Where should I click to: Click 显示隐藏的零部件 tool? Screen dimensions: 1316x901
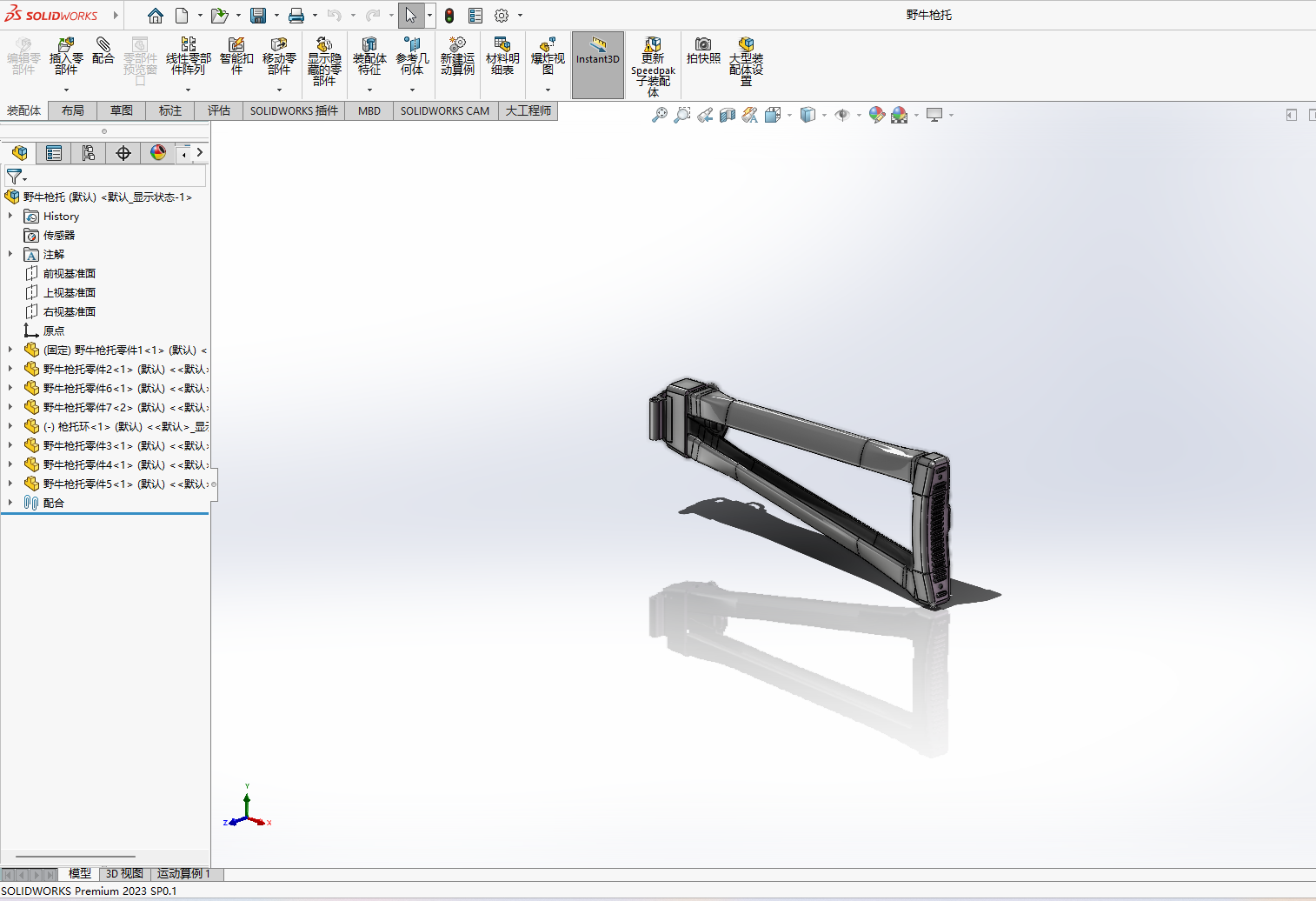tap(324, 61)
